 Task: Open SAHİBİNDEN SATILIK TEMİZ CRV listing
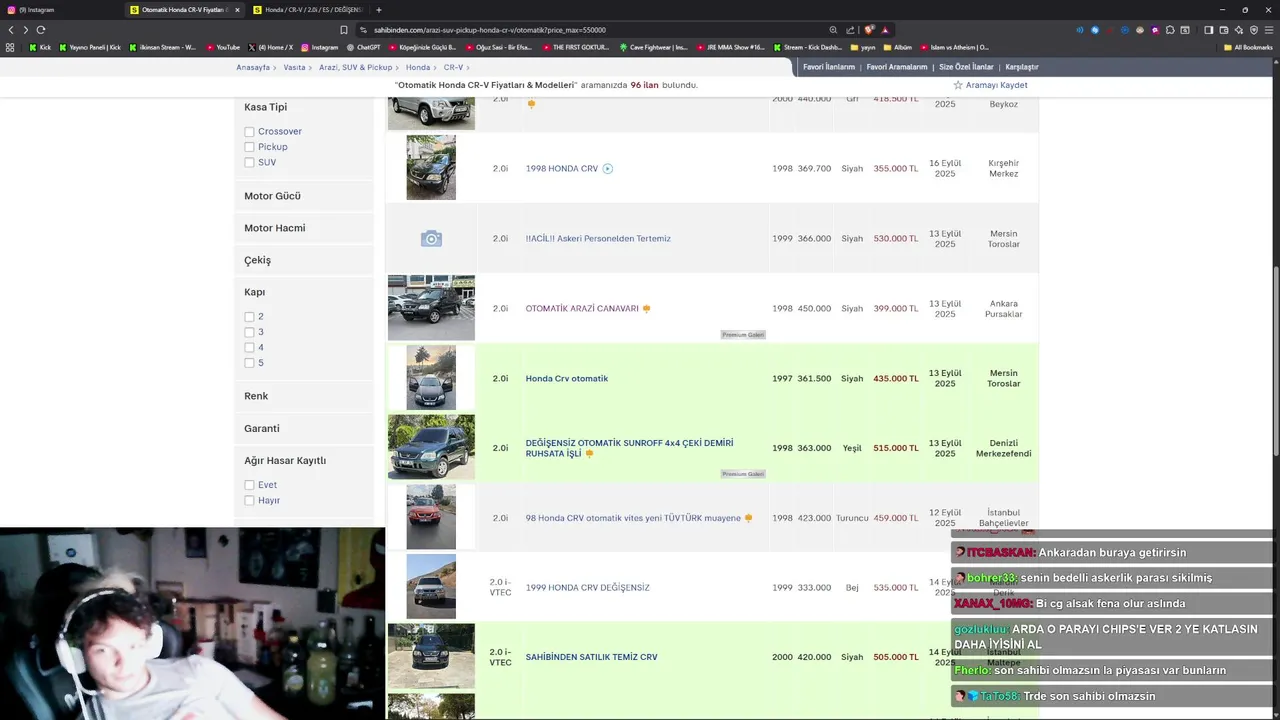(x=592, y=657)
